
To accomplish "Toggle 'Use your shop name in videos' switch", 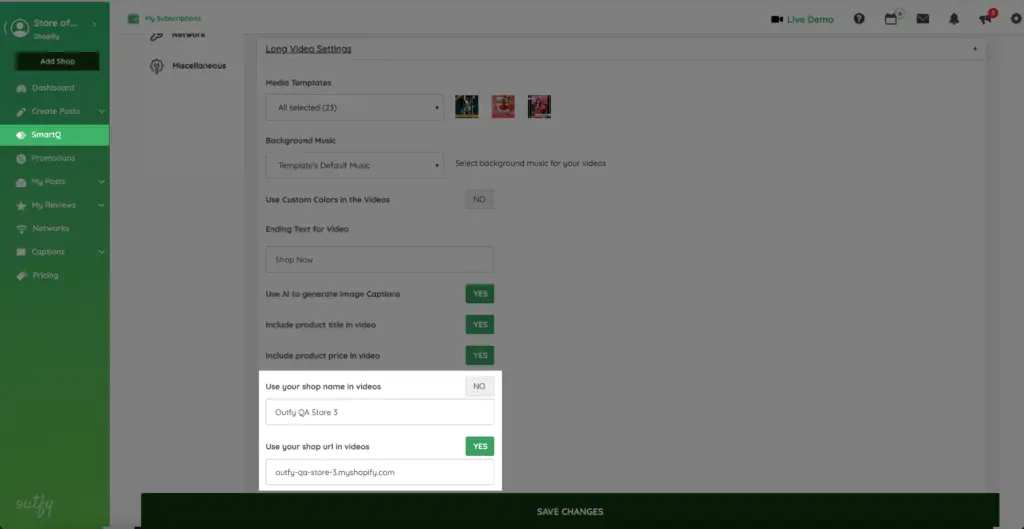I will pos(479,386).
